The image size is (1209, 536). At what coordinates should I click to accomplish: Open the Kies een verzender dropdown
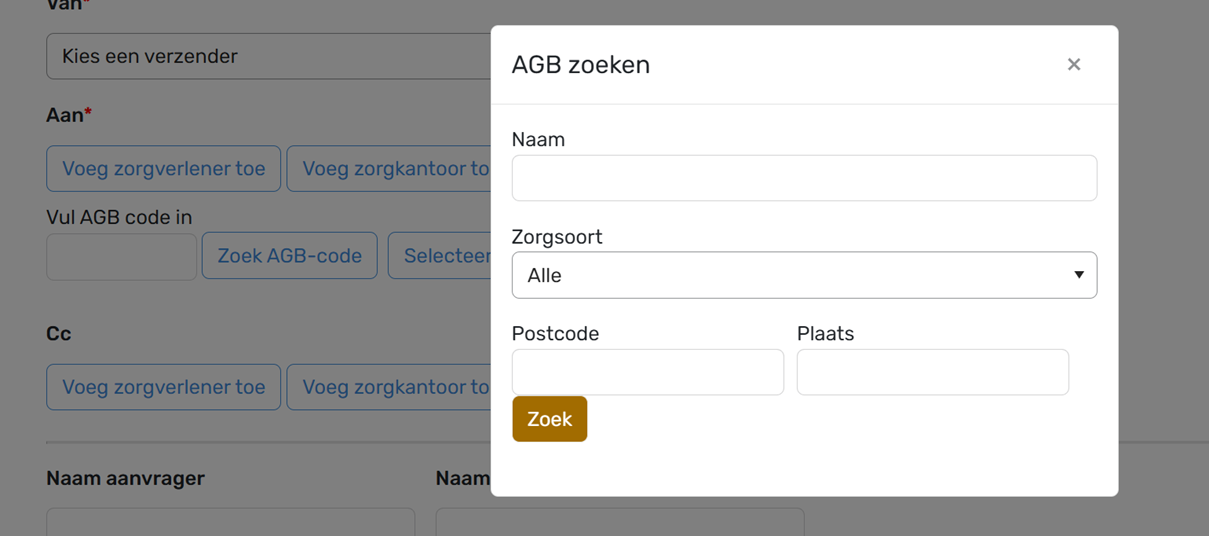tap(268, 57)
